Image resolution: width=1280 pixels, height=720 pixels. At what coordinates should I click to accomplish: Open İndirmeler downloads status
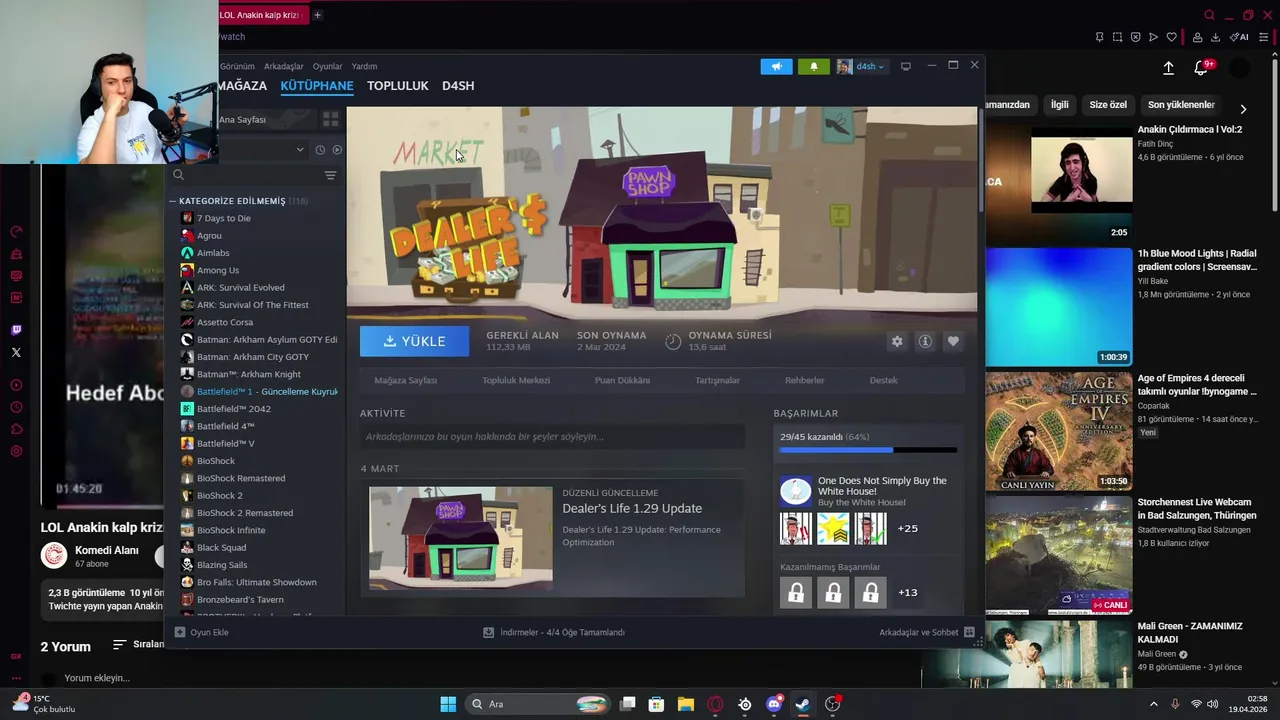pyautogui.click(x=554, y=632)
